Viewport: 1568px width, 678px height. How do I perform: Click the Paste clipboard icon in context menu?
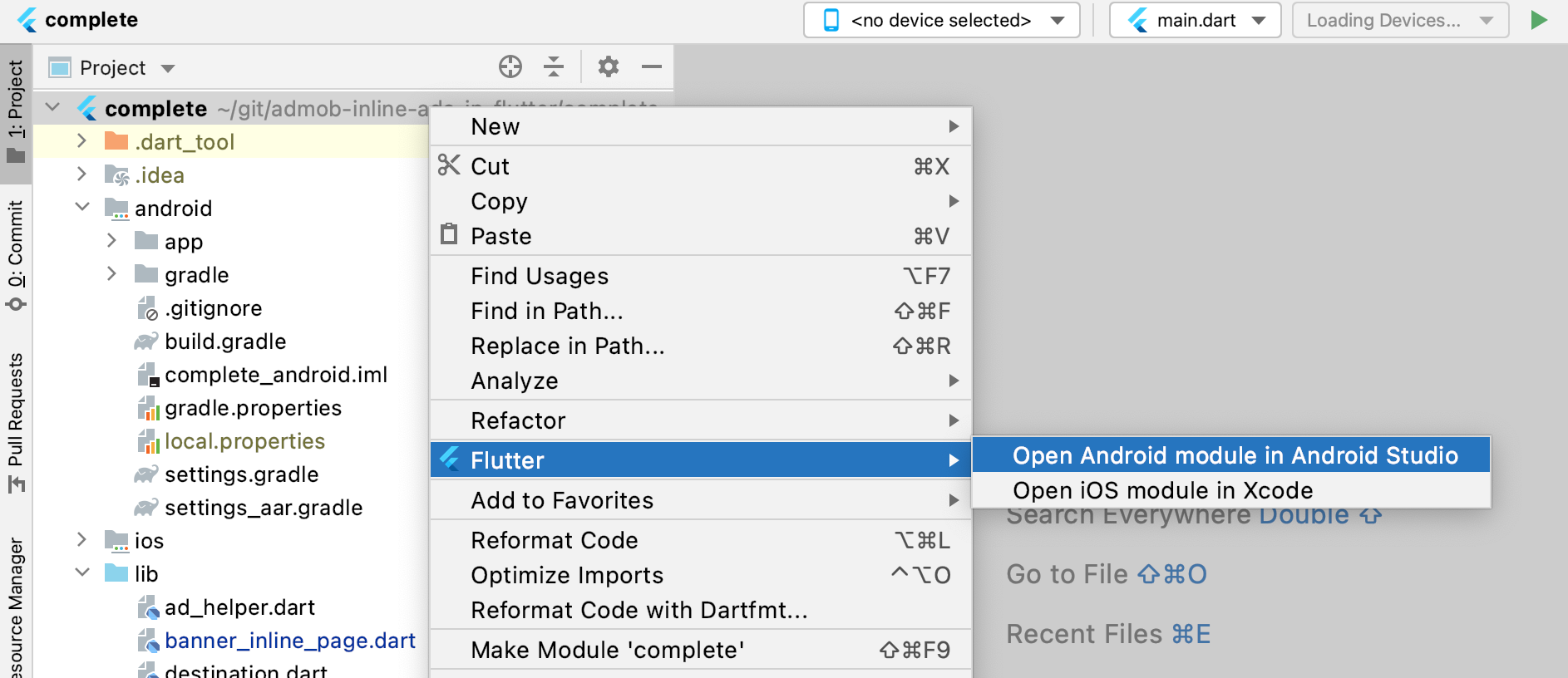click(x=449, y=234)
